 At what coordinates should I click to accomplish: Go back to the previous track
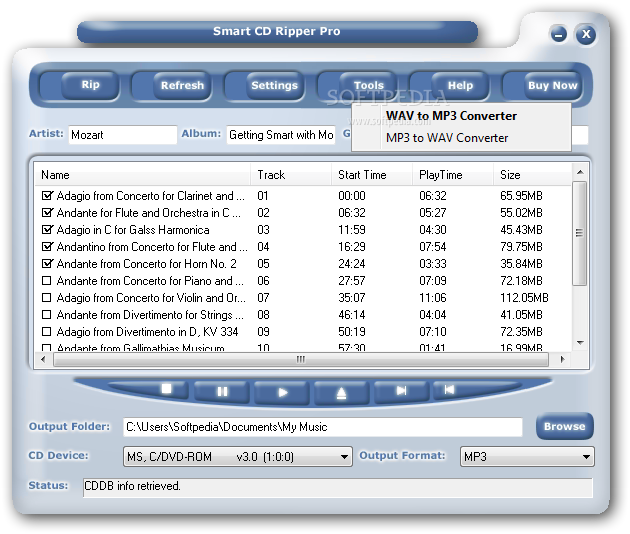(450, 389)
